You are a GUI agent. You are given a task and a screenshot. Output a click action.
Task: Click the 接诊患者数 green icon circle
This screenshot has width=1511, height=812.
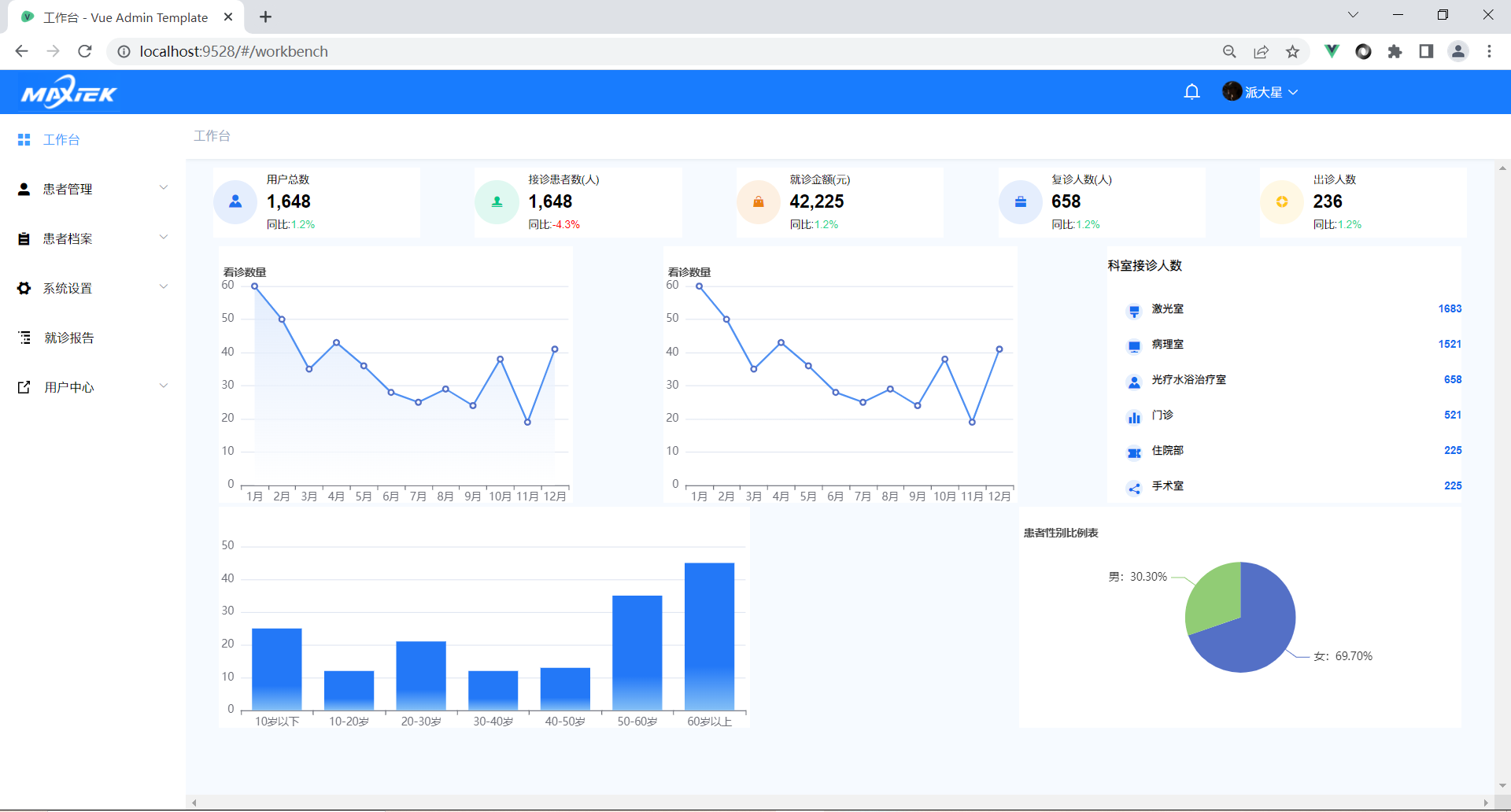pos(497,202)
